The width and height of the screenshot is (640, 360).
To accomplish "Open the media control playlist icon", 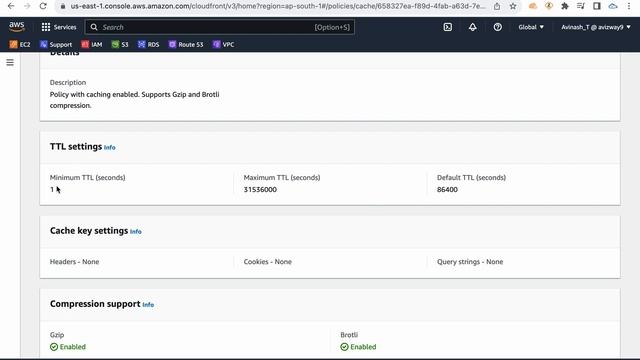I will point(581,6).
